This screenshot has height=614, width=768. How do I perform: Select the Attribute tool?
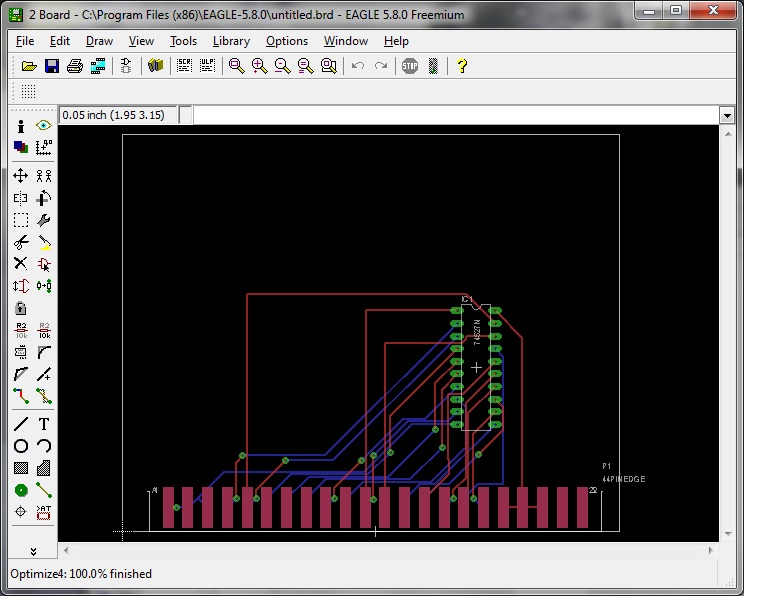coord(44,512)
